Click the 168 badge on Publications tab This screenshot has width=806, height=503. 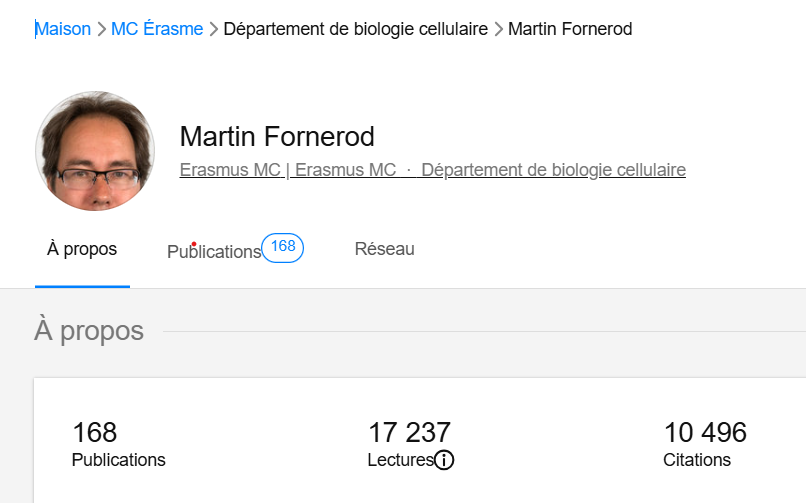coord(283,247)
